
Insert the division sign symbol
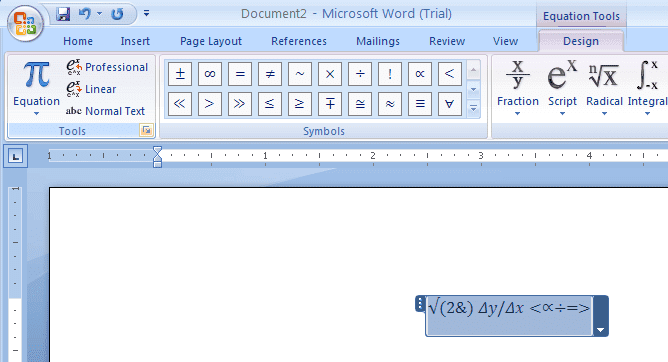click(360, 74)
